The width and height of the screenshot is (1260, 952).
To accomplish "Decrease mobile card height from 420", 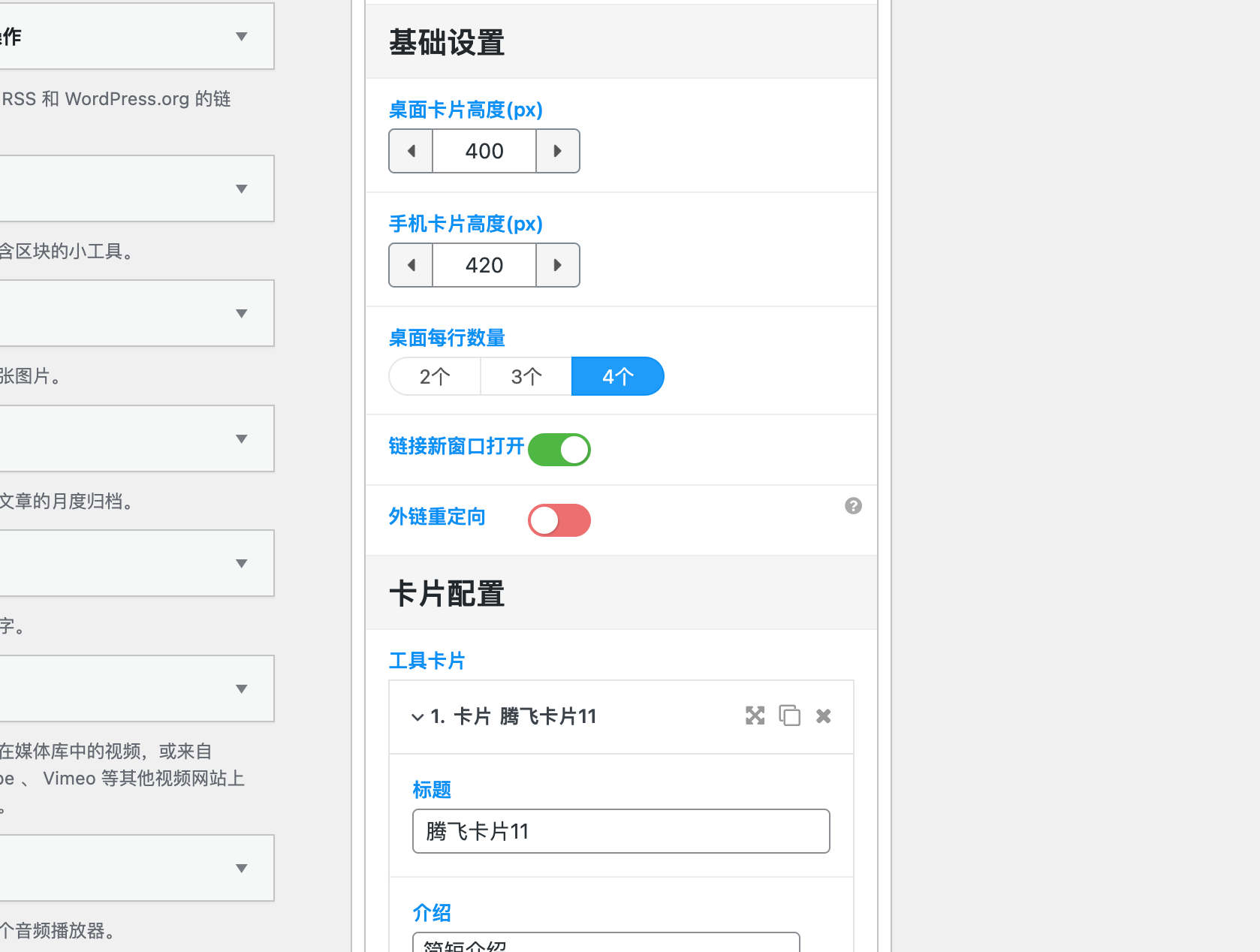I will [x=411, y=265].
